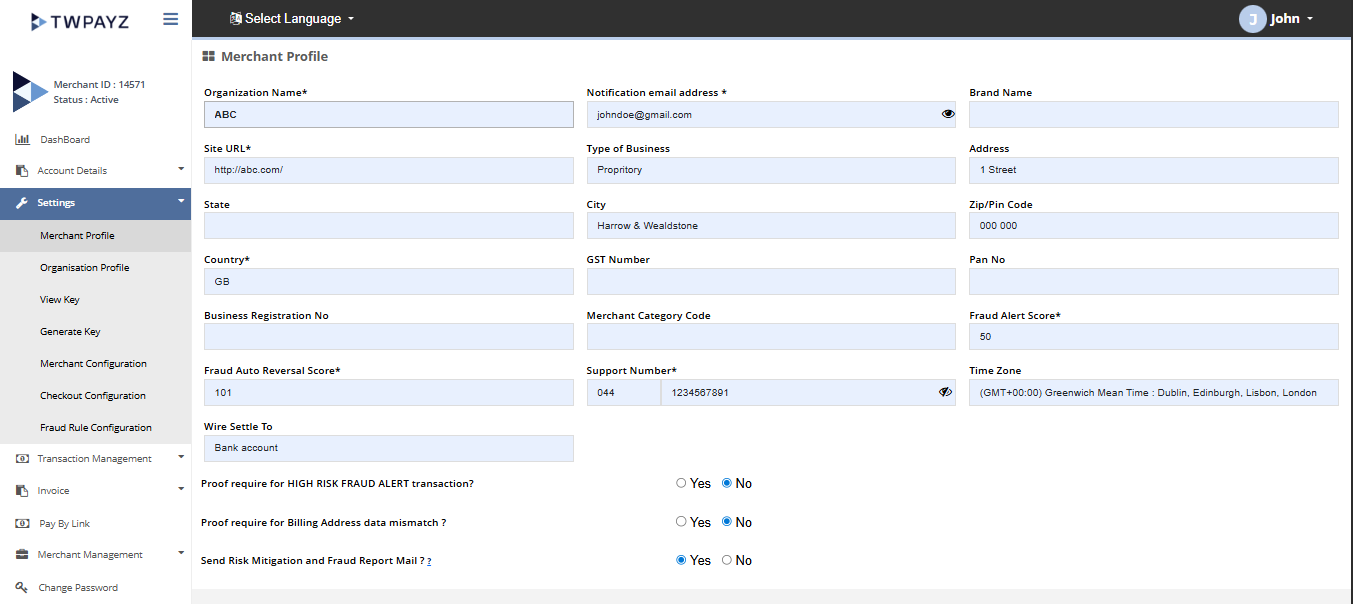The height and width of the screenshot is (604, 1353).
Task: Choose No for Fraud Report Mail
Action: click(727, 561)
